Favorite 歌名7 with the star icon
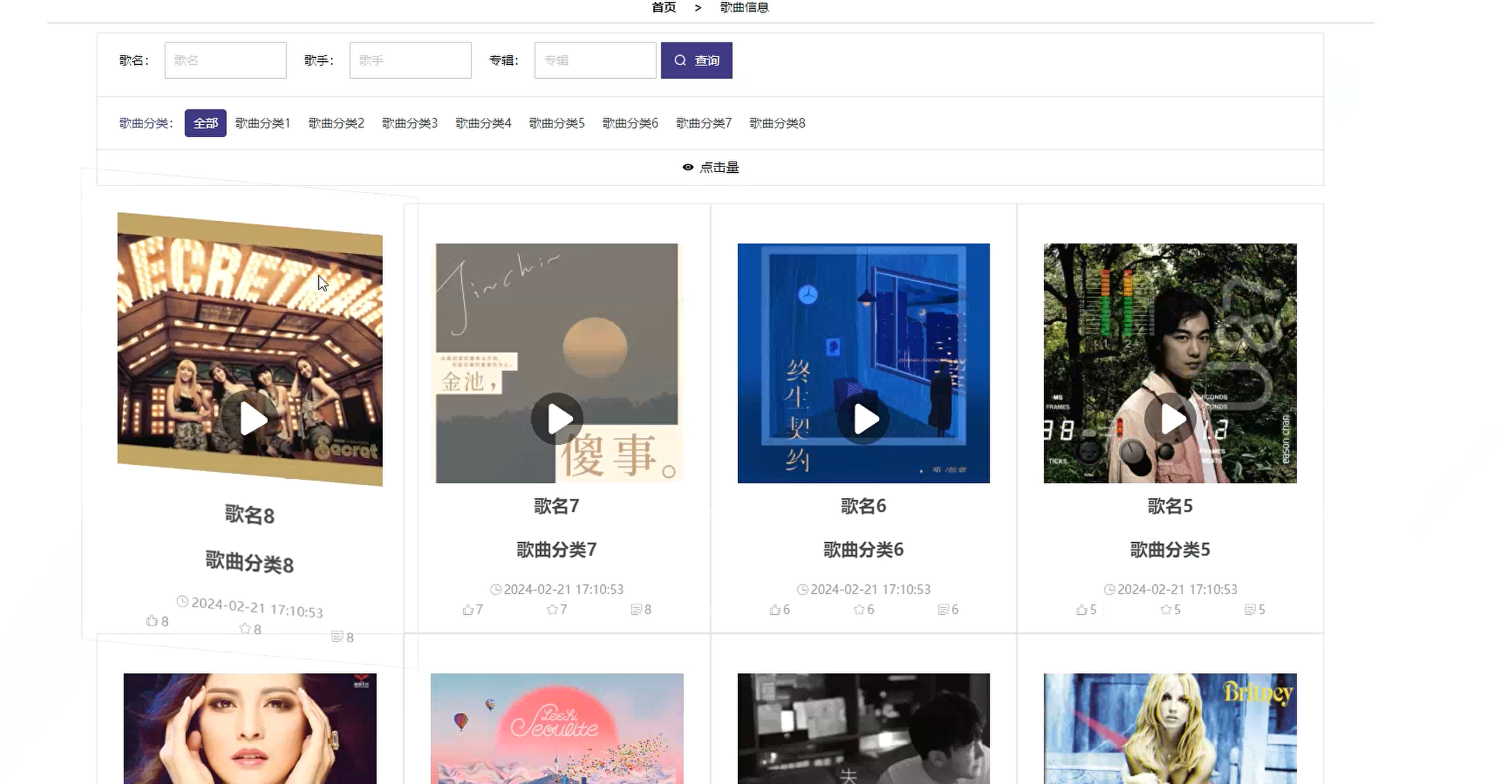 pyautogui.click(x=552, y=609)
